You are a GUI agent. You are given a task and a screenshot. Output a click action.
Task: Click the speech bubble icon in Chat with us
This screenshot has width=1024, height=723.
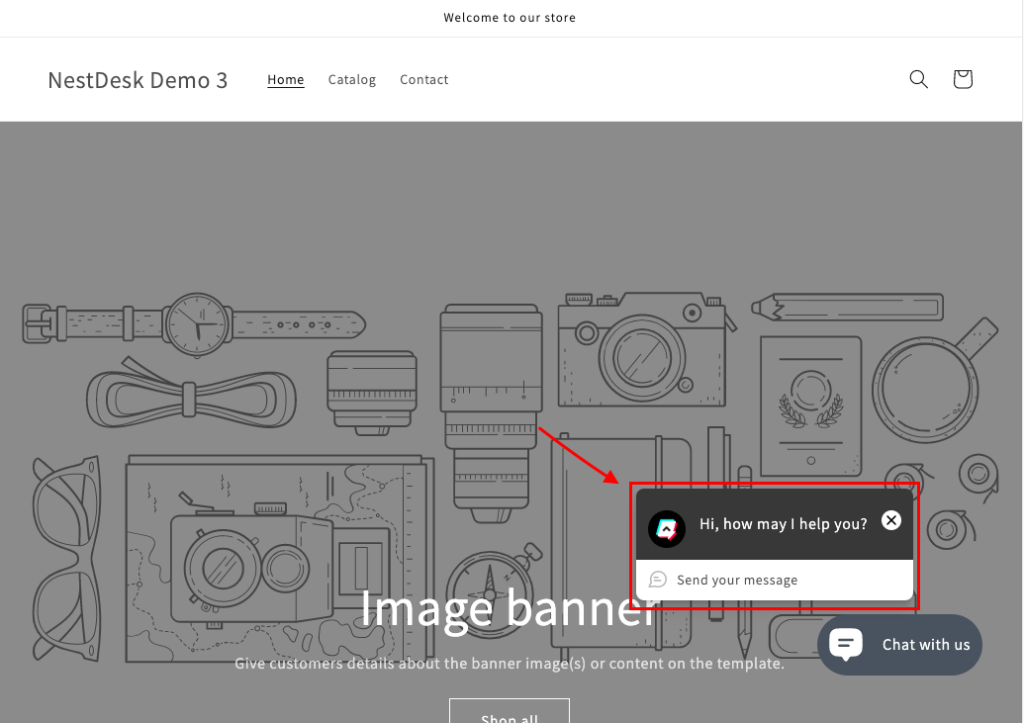coord(846,644)
